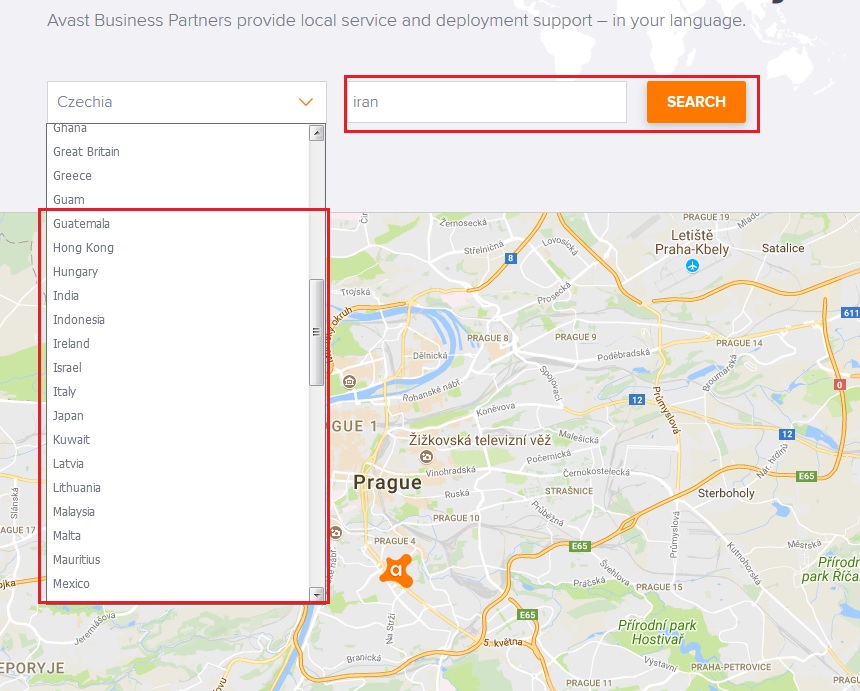The height and width of the screenshot is (691, 860).
Task: Click the list scrollbar up arrow
Action: pyautogui.click(x=316, y=133)
